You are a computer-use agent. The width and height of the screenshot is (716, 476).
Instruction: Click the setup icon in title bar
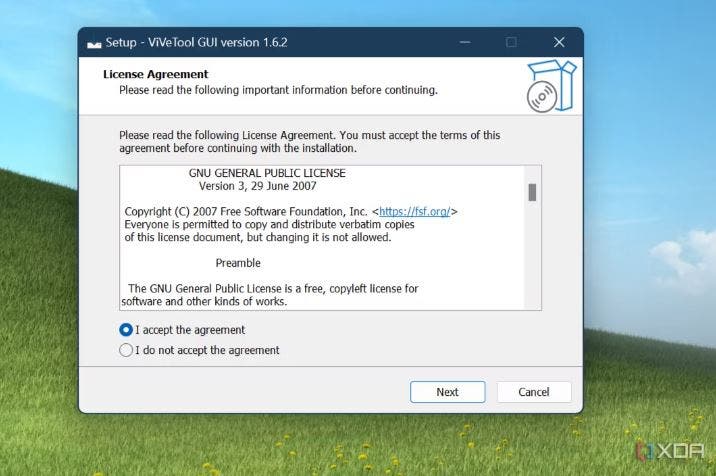[94, 43]
